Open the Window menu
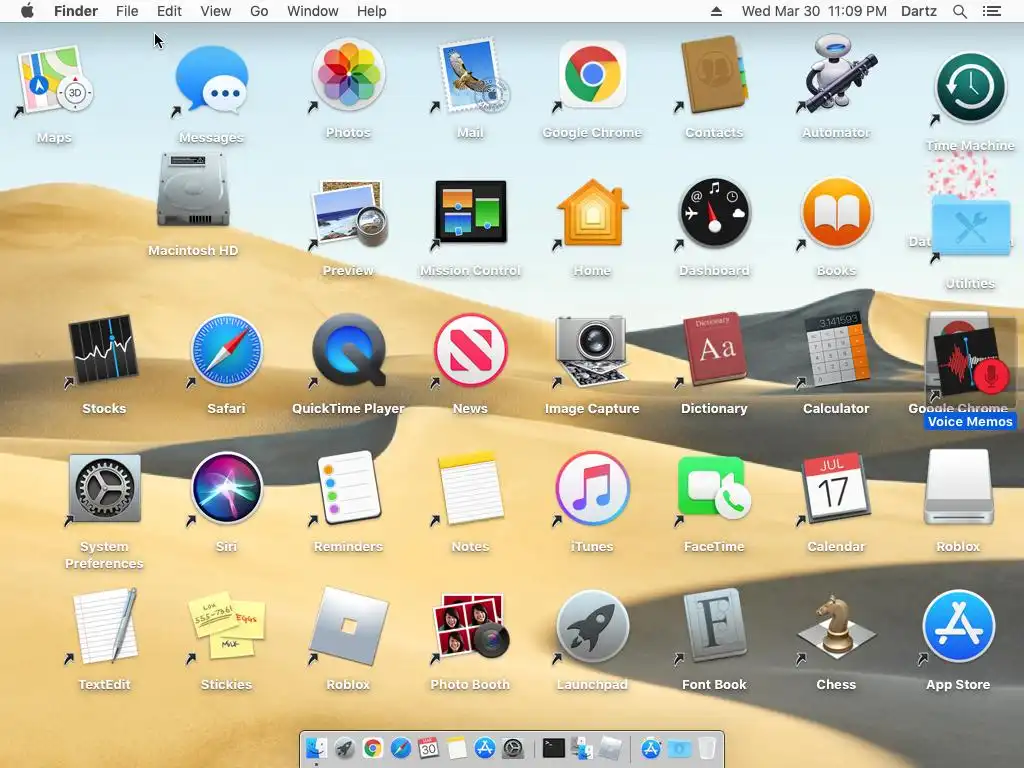The image size is (1024, 768). click(313, 11)
